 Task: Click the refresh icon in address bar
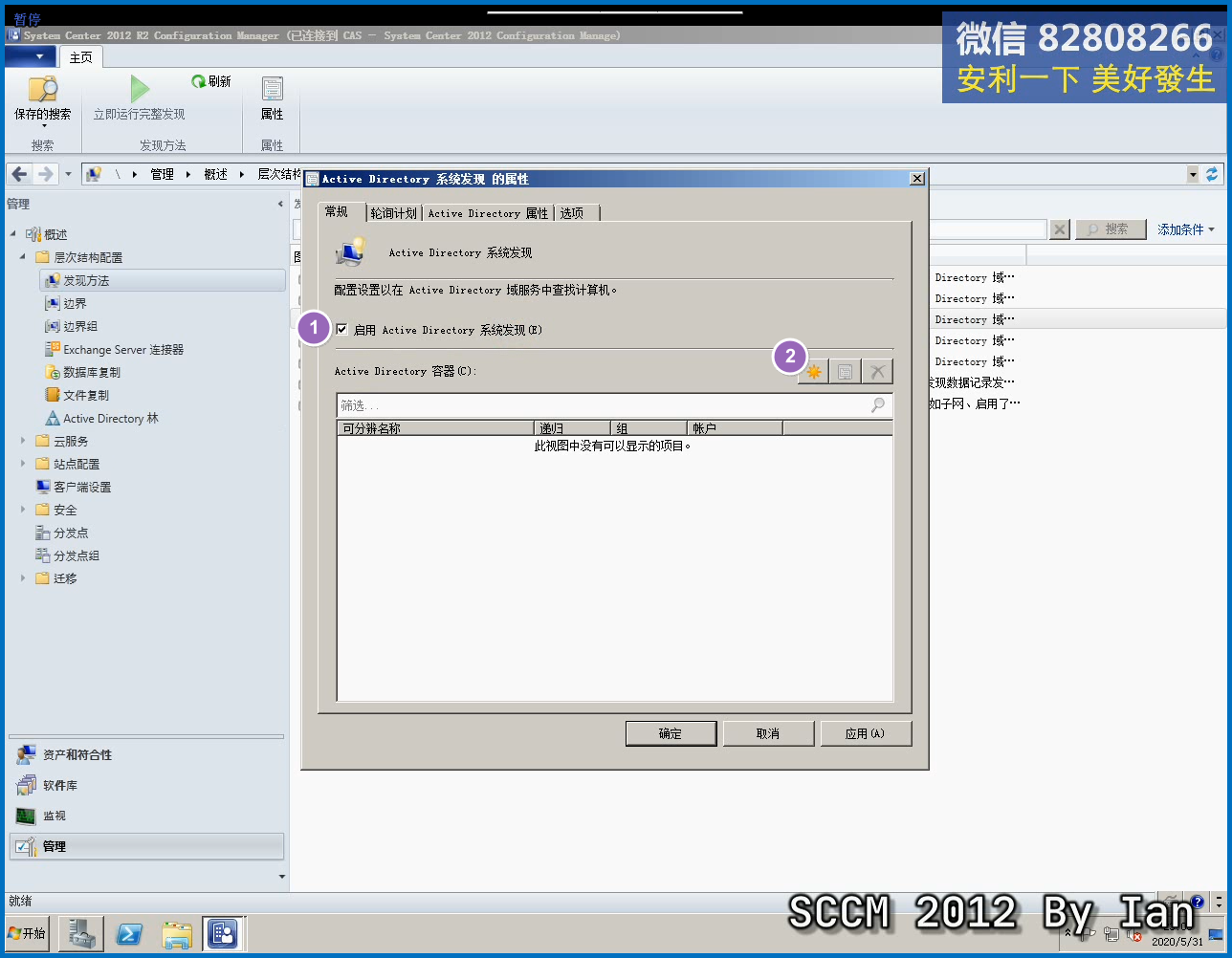[1212, 174]
